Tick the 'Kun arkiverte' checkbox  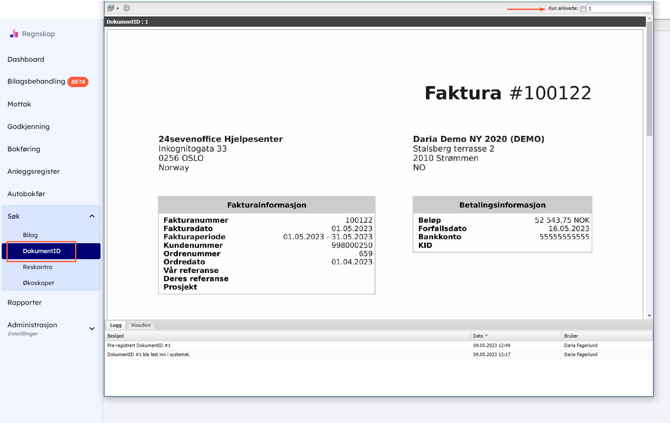coord(583,9)
